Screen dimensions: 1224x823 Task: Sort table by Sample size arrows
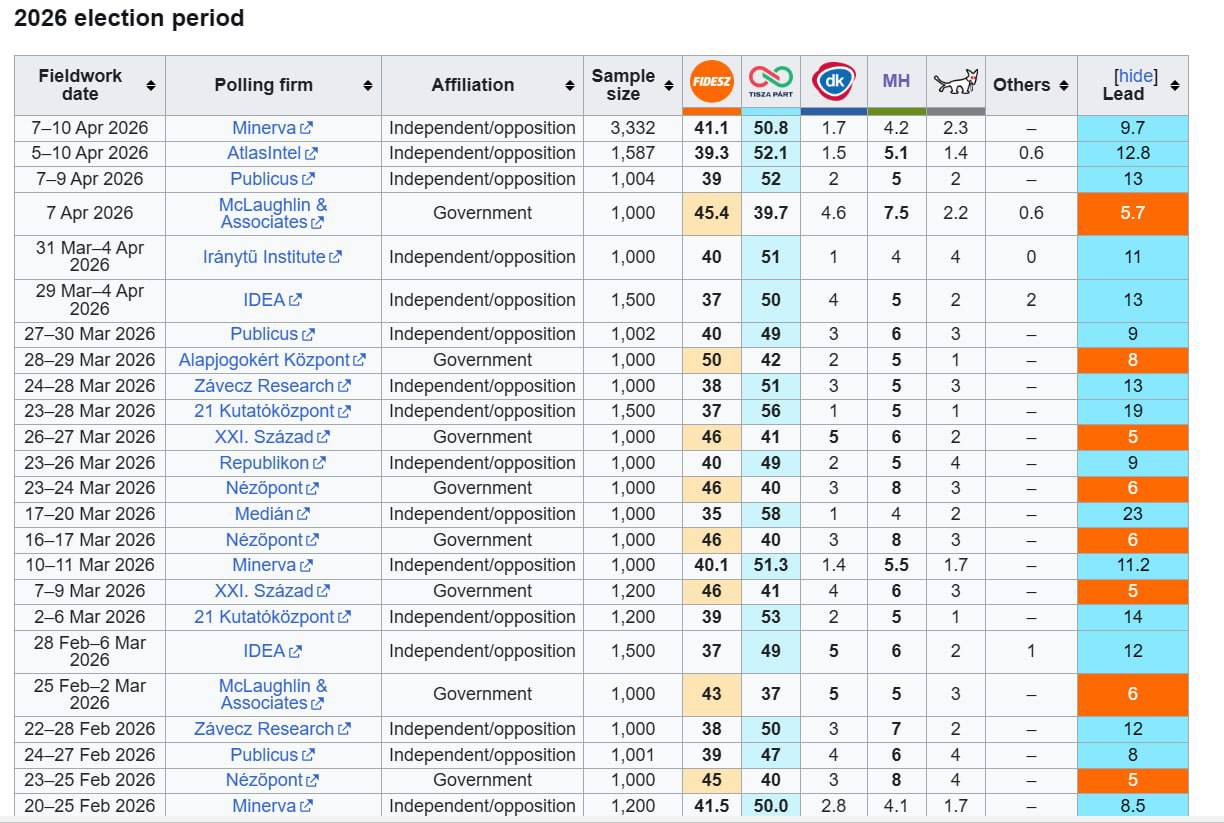(x=668, y=86)
